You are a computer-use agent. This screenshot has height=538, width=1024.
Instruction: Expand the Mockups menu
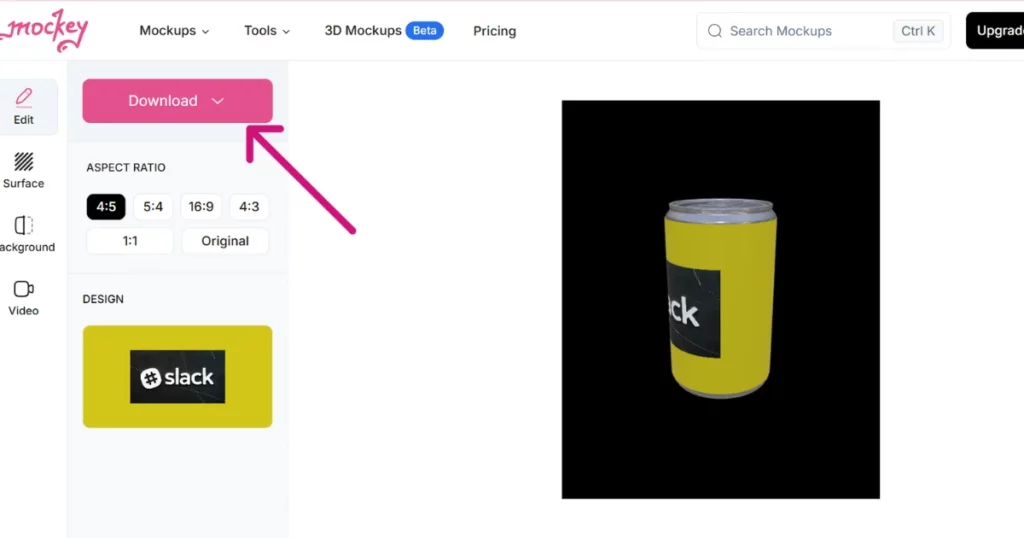[x=174, y=31]
